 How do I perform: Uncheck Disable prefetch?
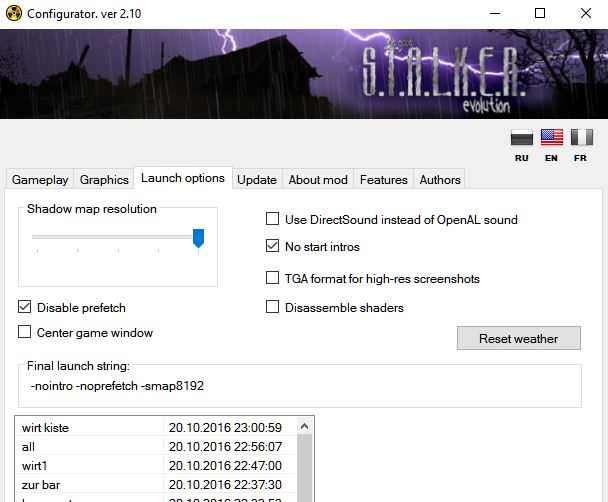coord(24,307)
